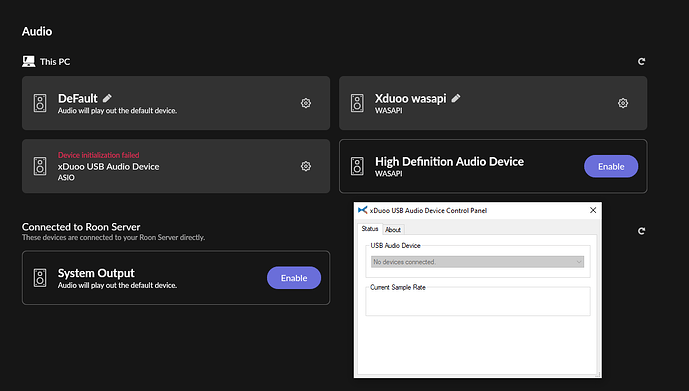Viewport: 689px width, 391px height.
Task: Click the This PC computer icon
Action: [29, 61]
